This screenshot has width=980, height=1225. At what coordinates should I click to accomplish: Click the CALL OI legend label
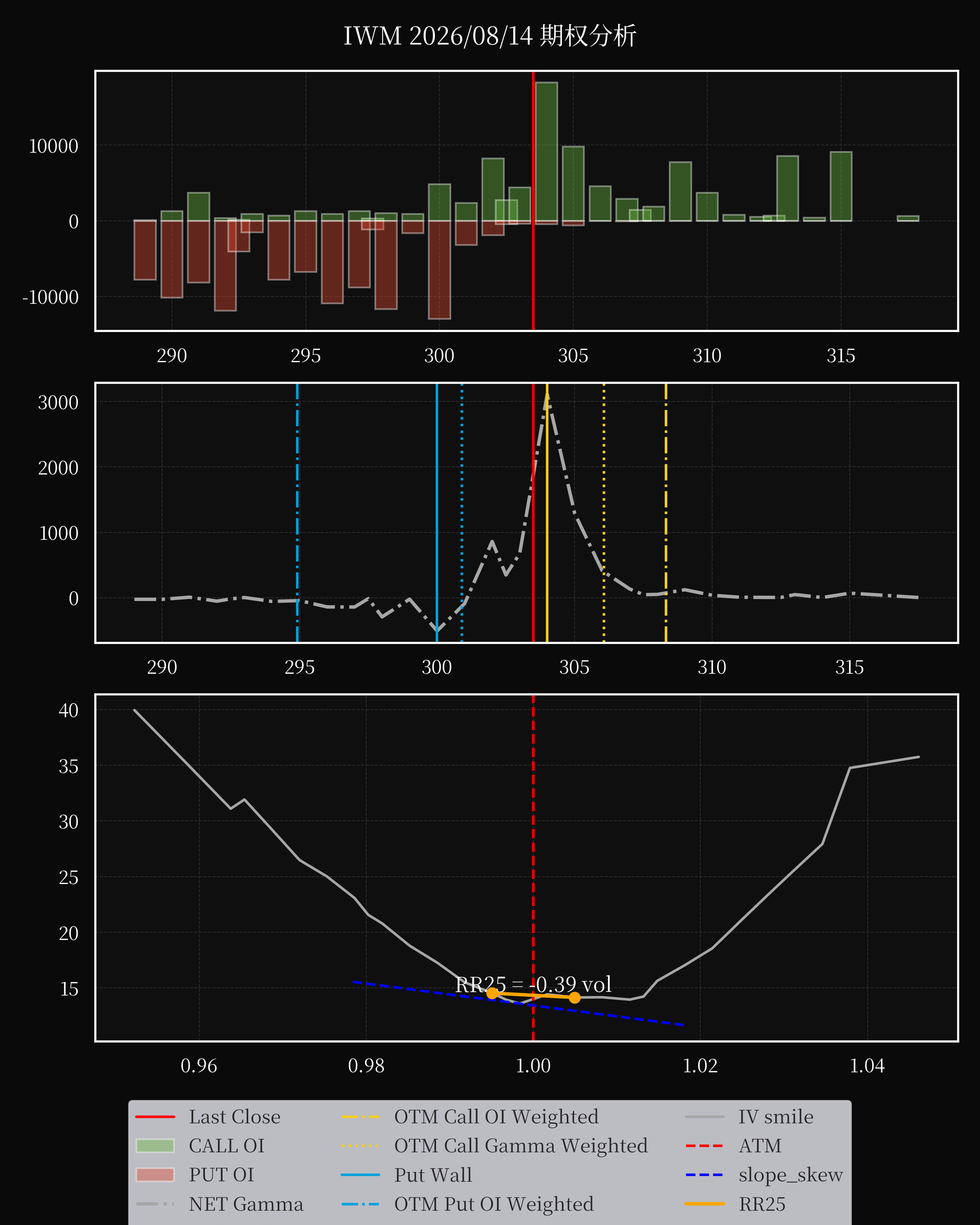pos(227,1146)
